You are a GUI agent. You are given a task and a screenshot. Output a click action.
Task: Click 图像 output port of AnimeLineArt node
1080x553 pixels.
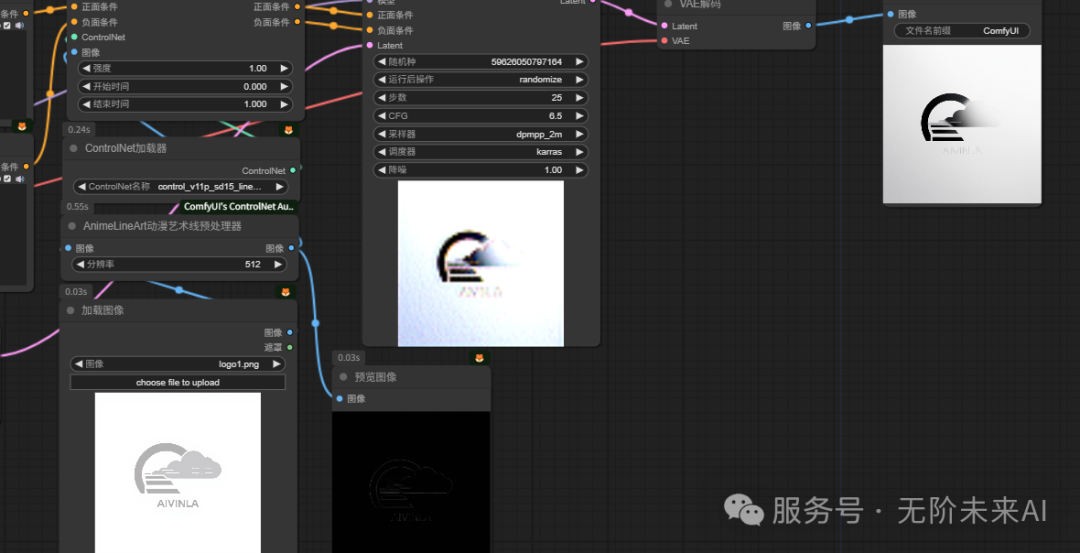(292, 248)
